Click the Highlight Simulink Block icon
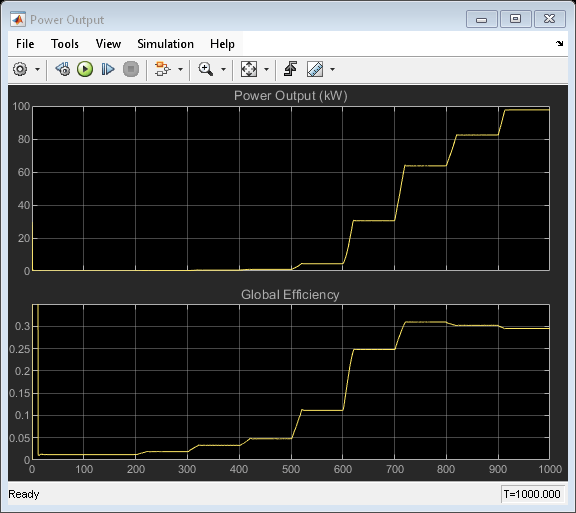The width and height of the screenshot is (576, 513). [162, 69]
